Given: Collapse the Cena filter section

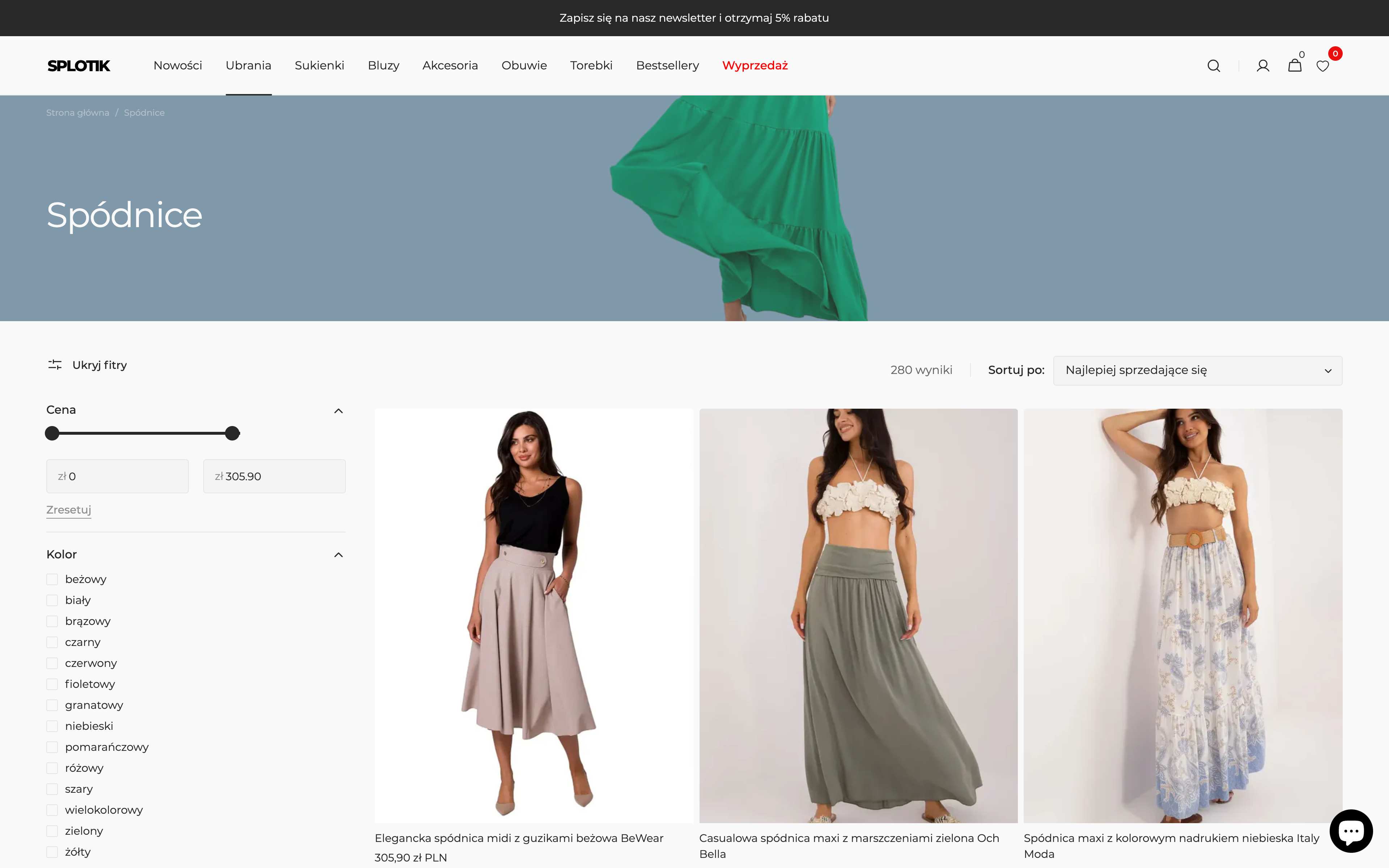Looking at the screenshot, I should point(338,410).
